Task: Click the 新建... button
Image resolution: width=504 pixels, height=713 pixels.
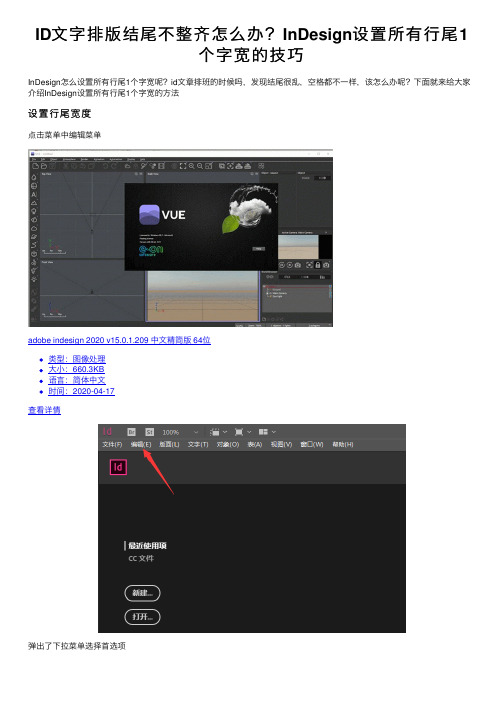Action: tap(142, 593)
